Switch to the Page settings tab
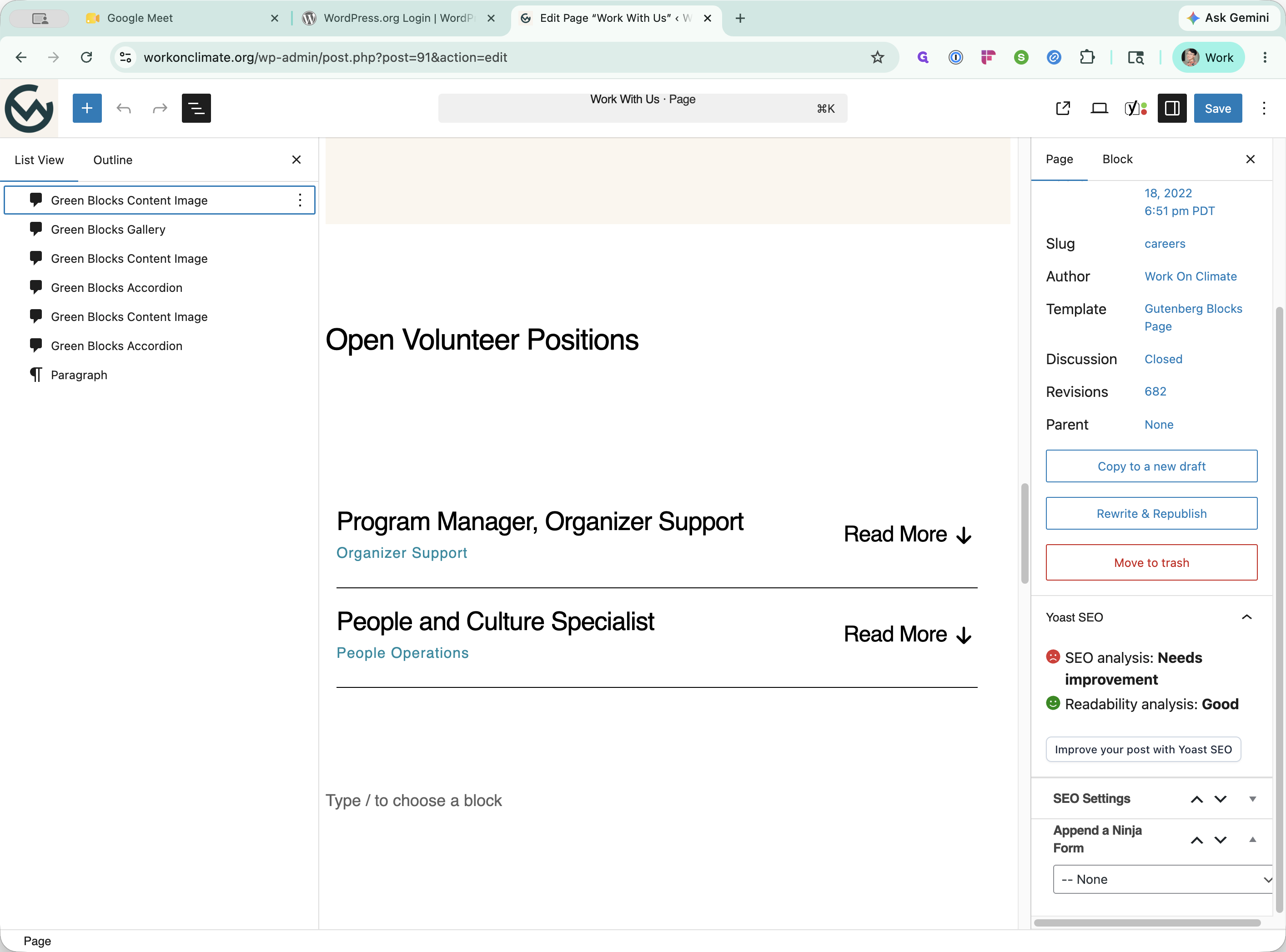 (1060, 159)
